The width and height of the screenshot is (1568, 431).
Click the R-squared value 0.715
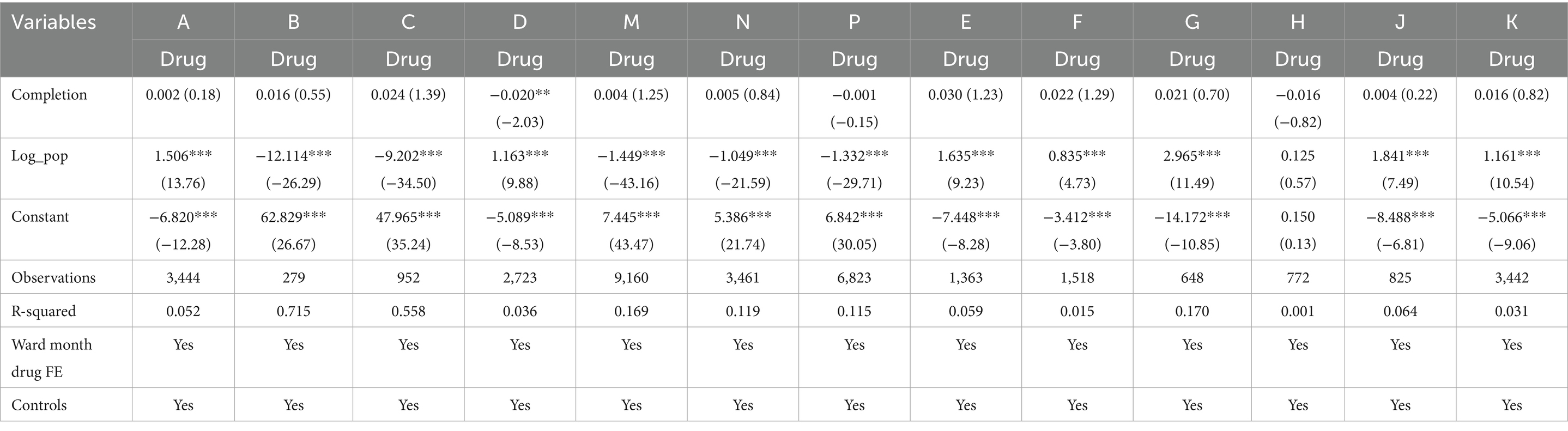click(293, 311)
